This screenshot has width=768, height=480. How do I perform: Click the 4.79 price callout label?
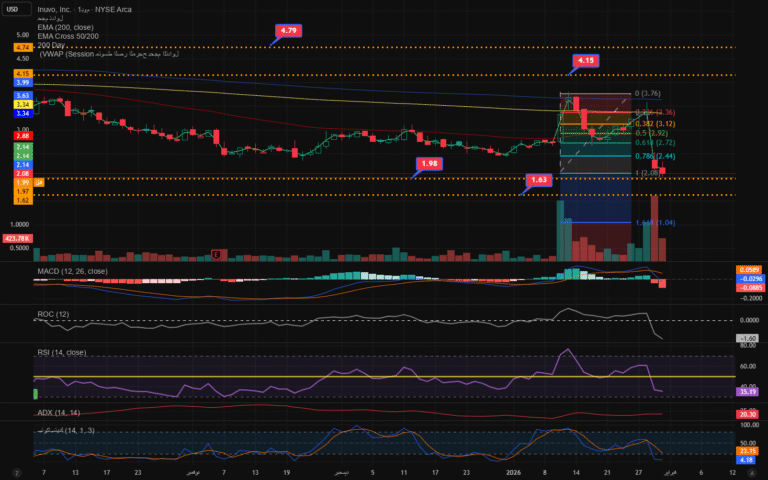pos(289,31)
